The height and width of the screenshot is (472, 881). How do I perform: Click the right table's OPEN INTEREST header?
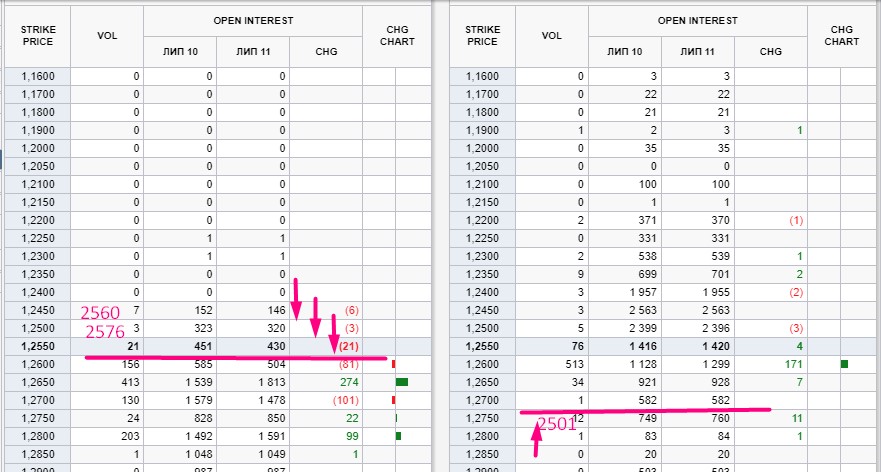point(697,20)
